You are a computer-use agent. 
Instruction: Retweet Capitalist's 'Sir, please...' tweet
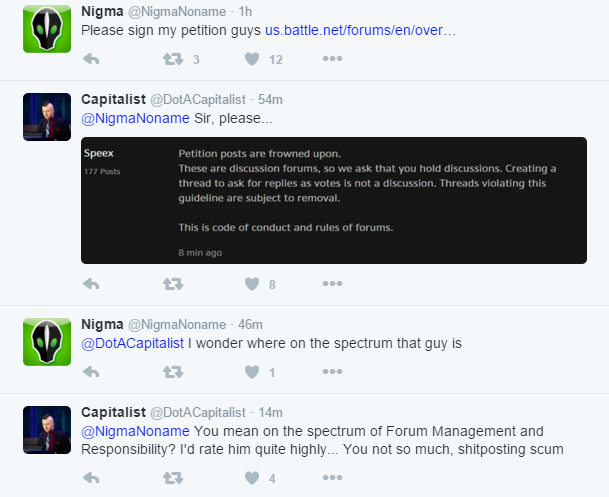pos(172,284)
